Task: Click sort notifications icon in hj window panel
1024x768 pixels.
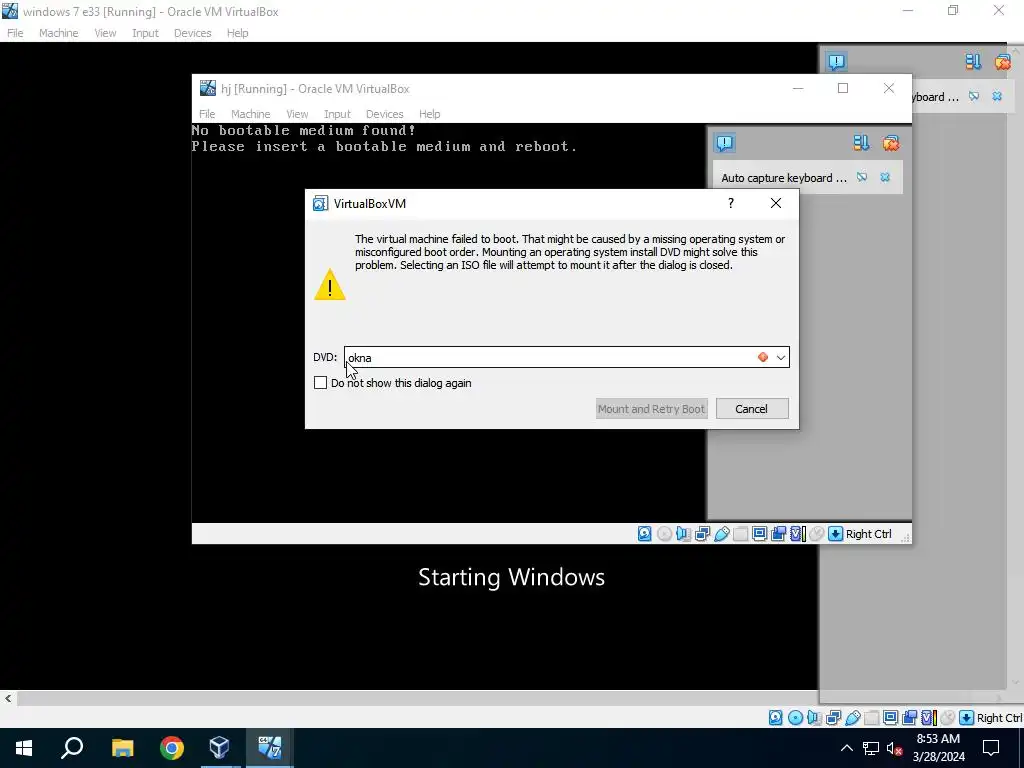Action: (861, 143)
